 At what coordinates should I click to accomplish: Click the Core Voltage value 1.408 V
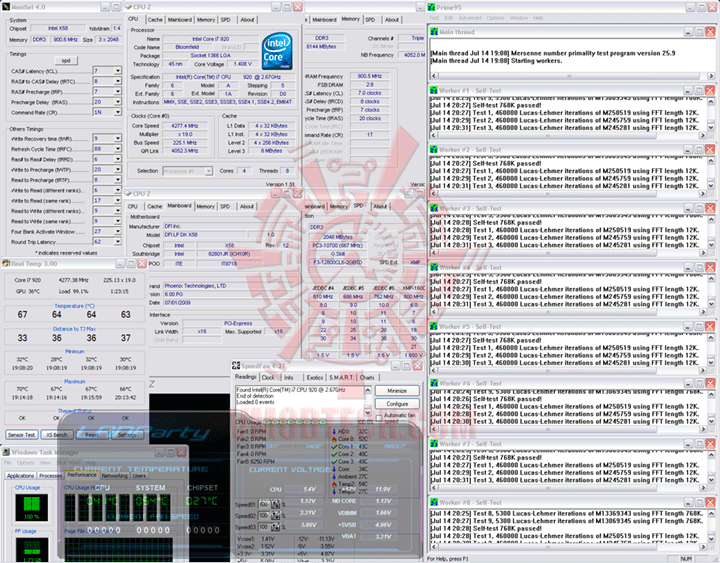[x=242, y=64]
